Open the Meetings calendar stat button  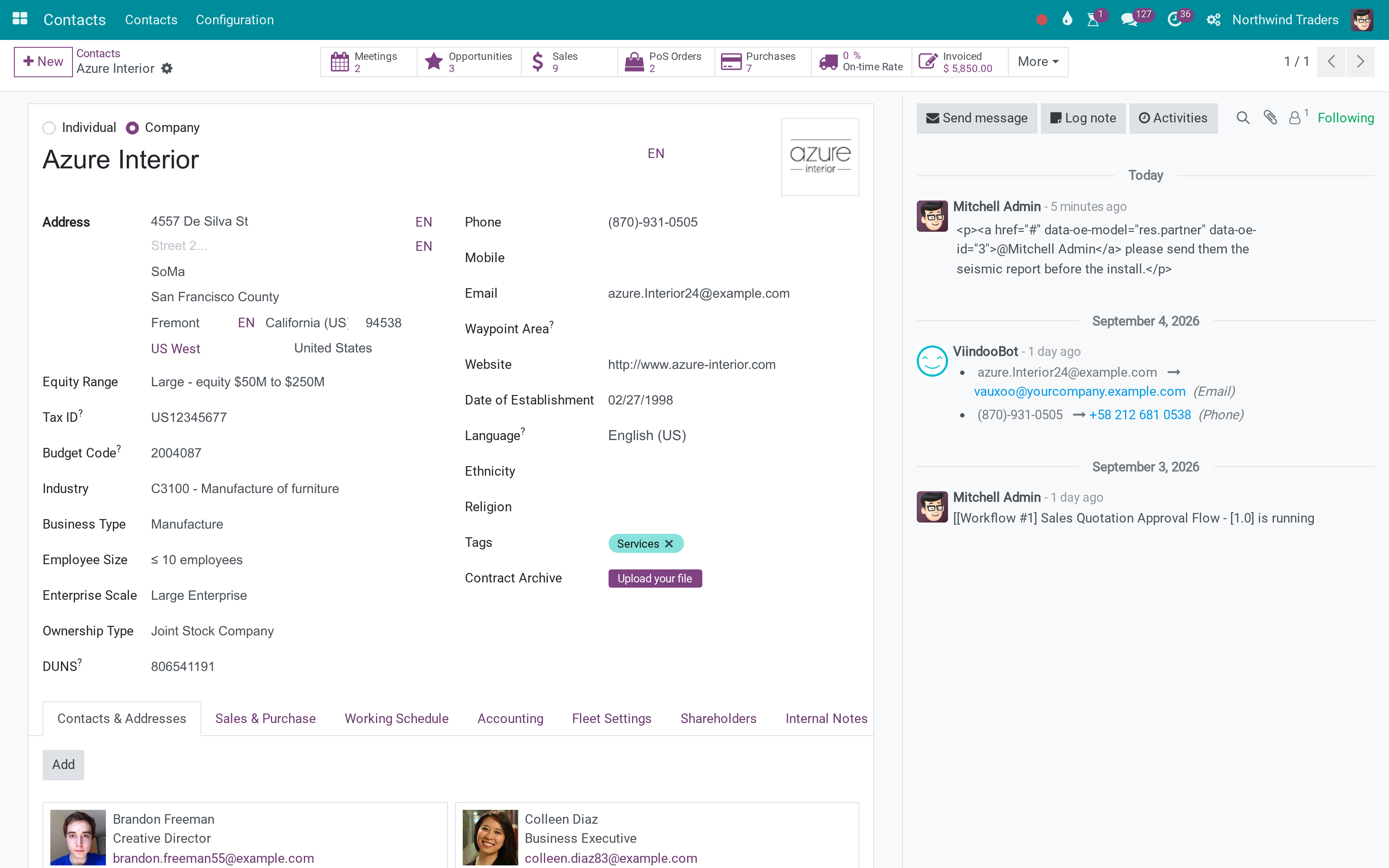click(x=369, y=62)
